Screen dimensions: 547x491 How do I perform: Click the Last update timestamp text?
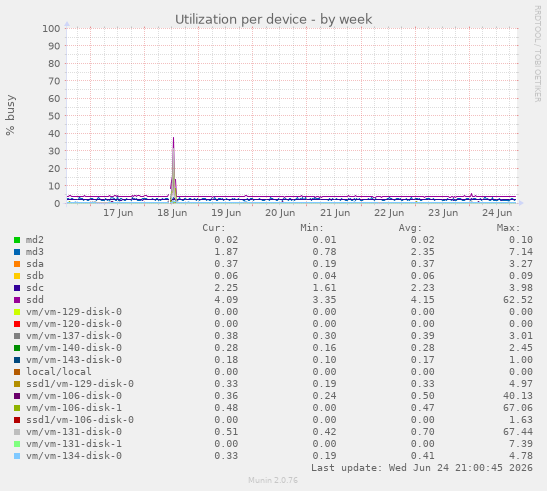pos(422,468)
